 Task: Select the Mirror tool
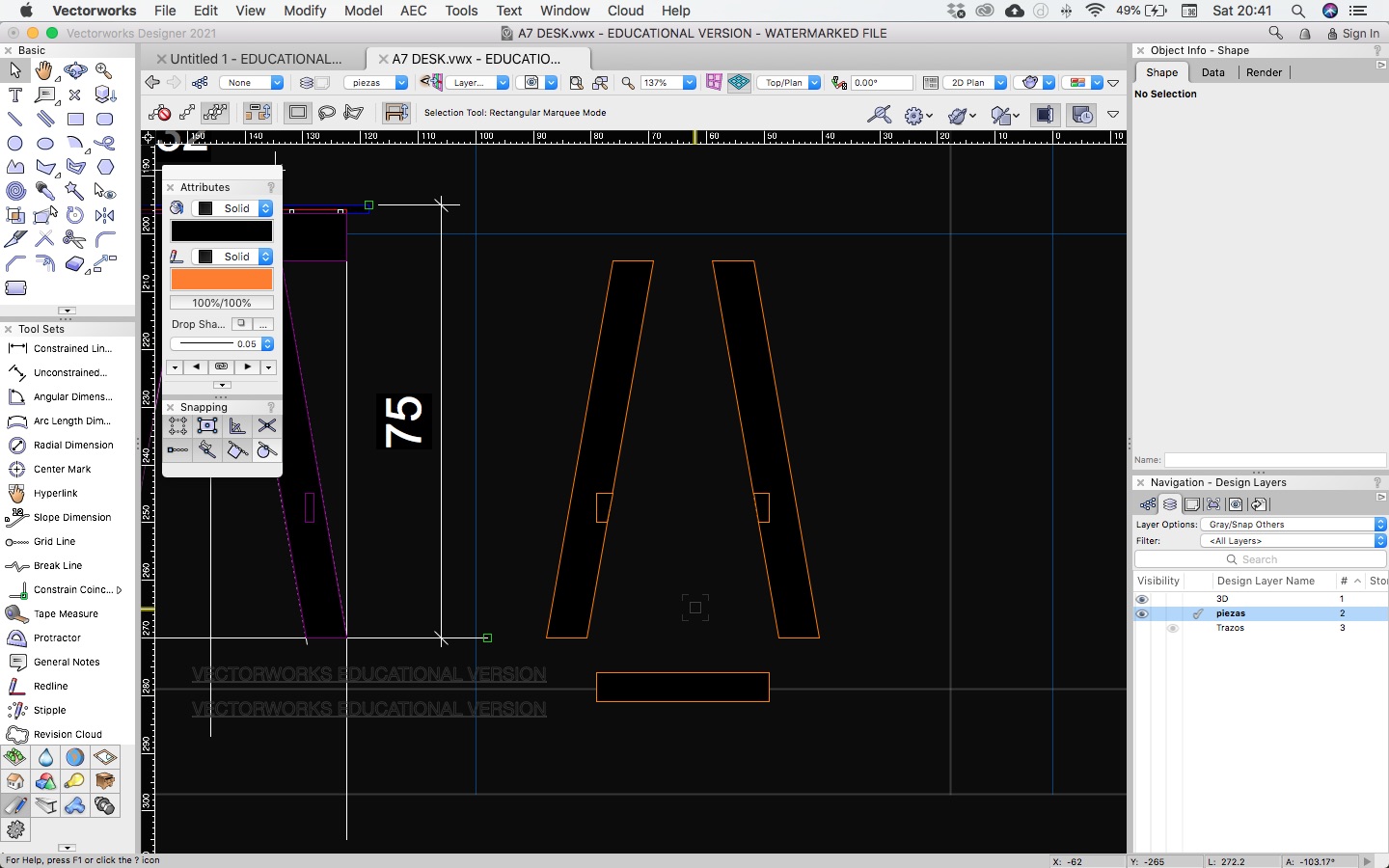click(104, 215)
